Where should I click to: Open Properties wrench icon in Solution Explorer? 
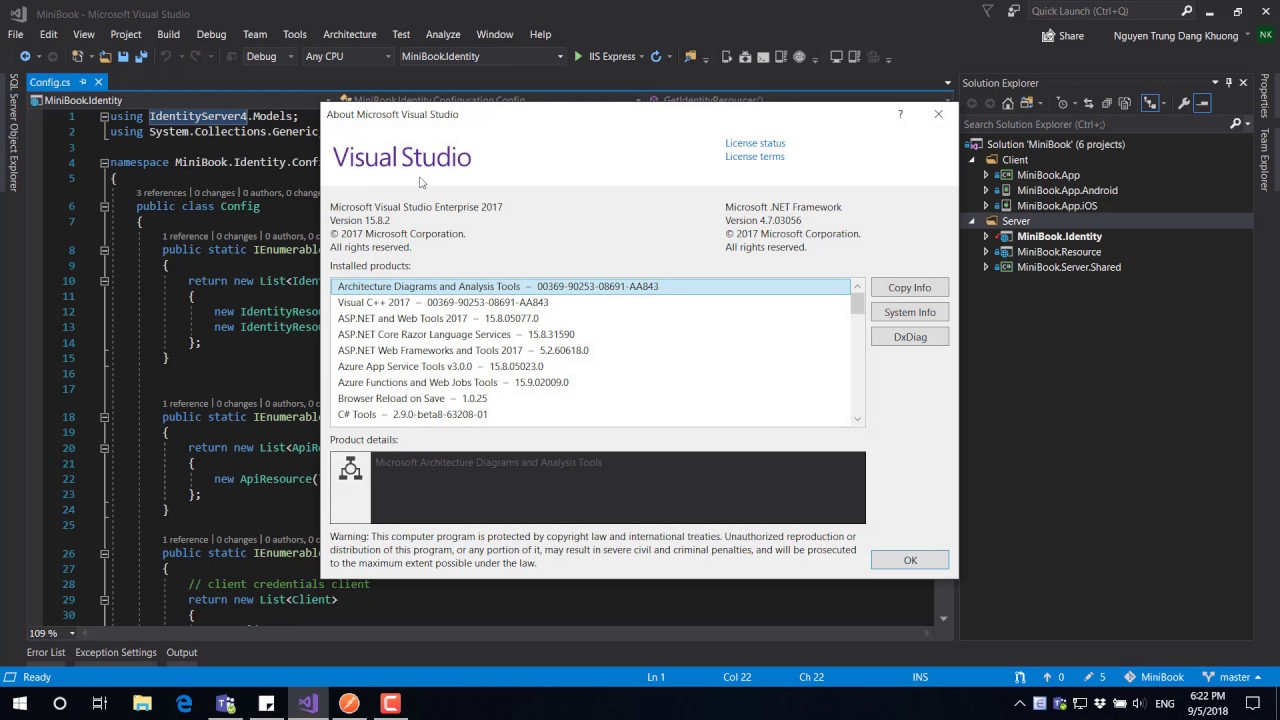1184,103
